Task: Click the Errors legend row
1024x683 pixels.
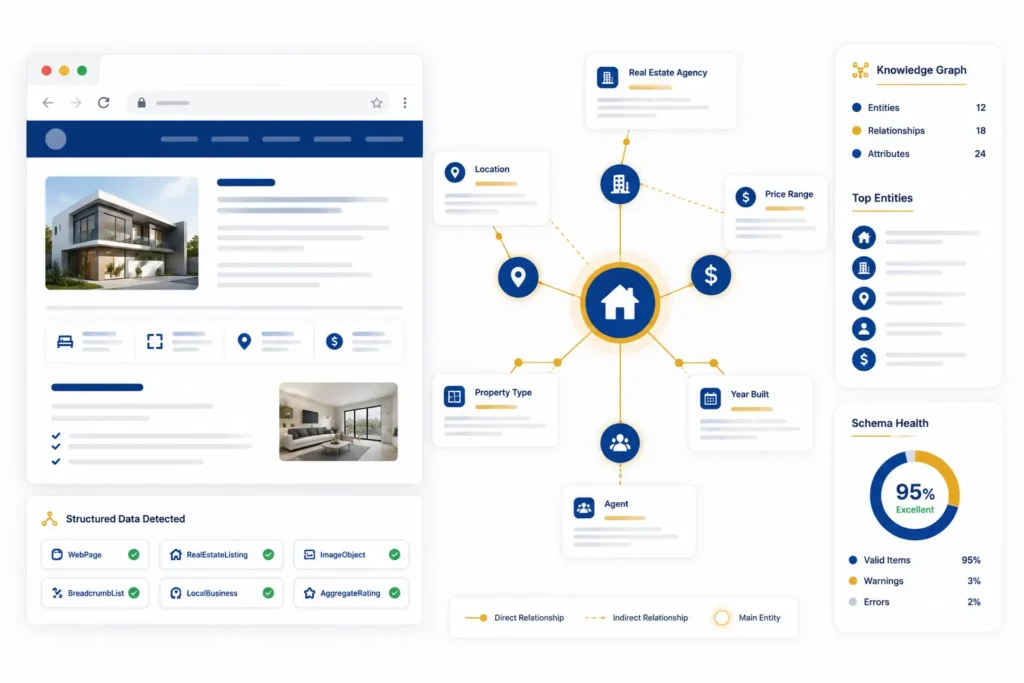Action: point(915,602)
